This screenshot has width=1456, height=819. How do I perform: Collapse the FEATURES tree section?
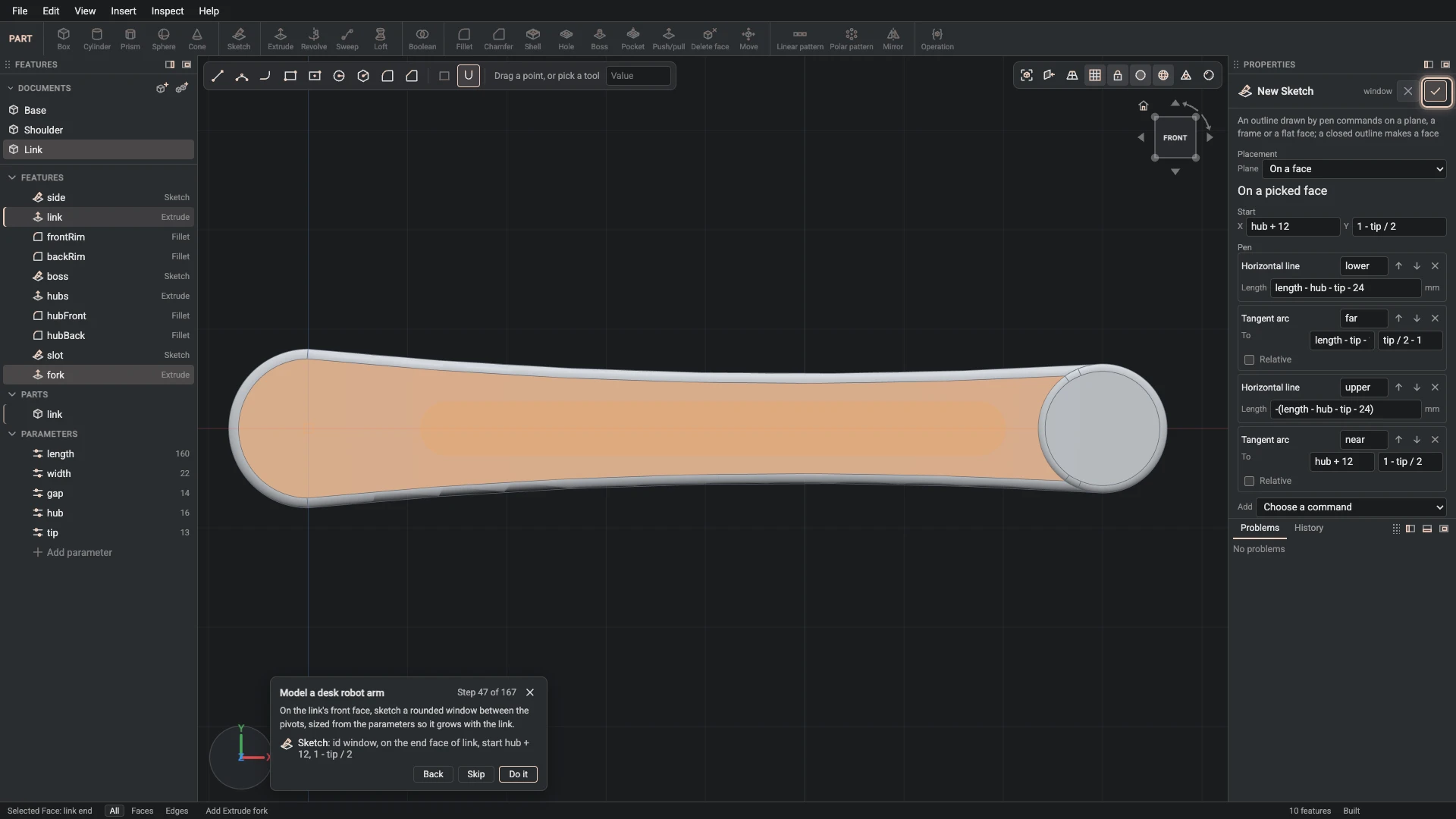click(12, 177)
